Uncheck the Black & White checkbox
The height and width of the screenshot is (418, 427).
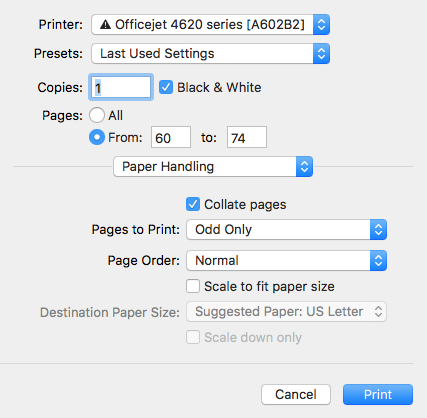tap(166, 87)
